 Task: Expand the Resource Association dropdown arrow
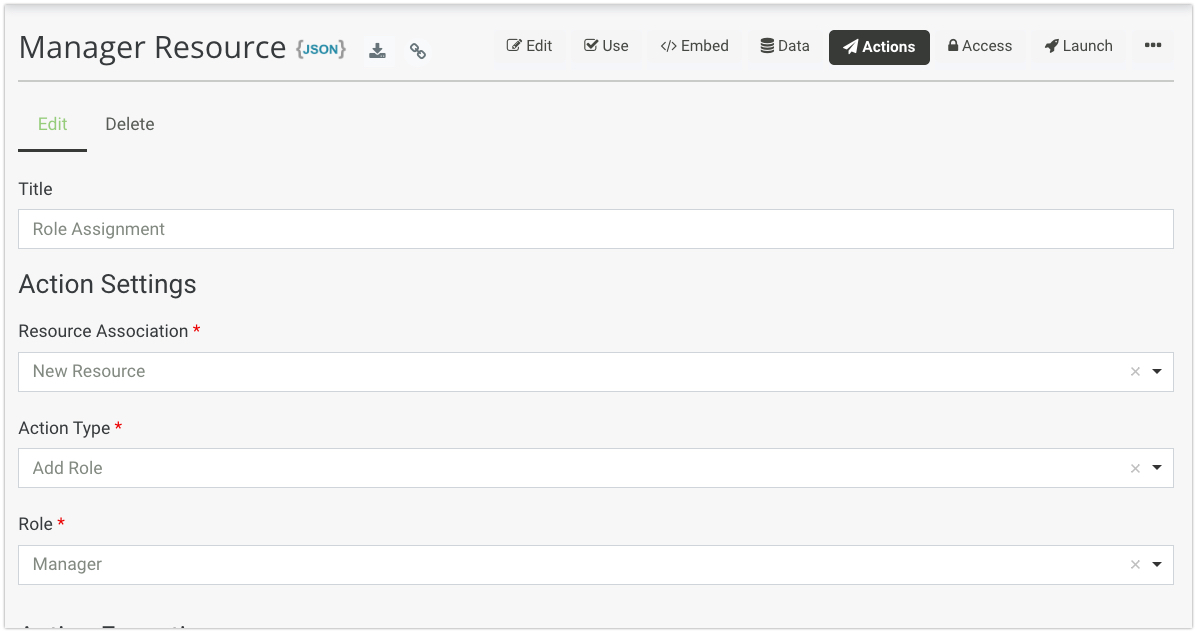tap(1157, 372)
